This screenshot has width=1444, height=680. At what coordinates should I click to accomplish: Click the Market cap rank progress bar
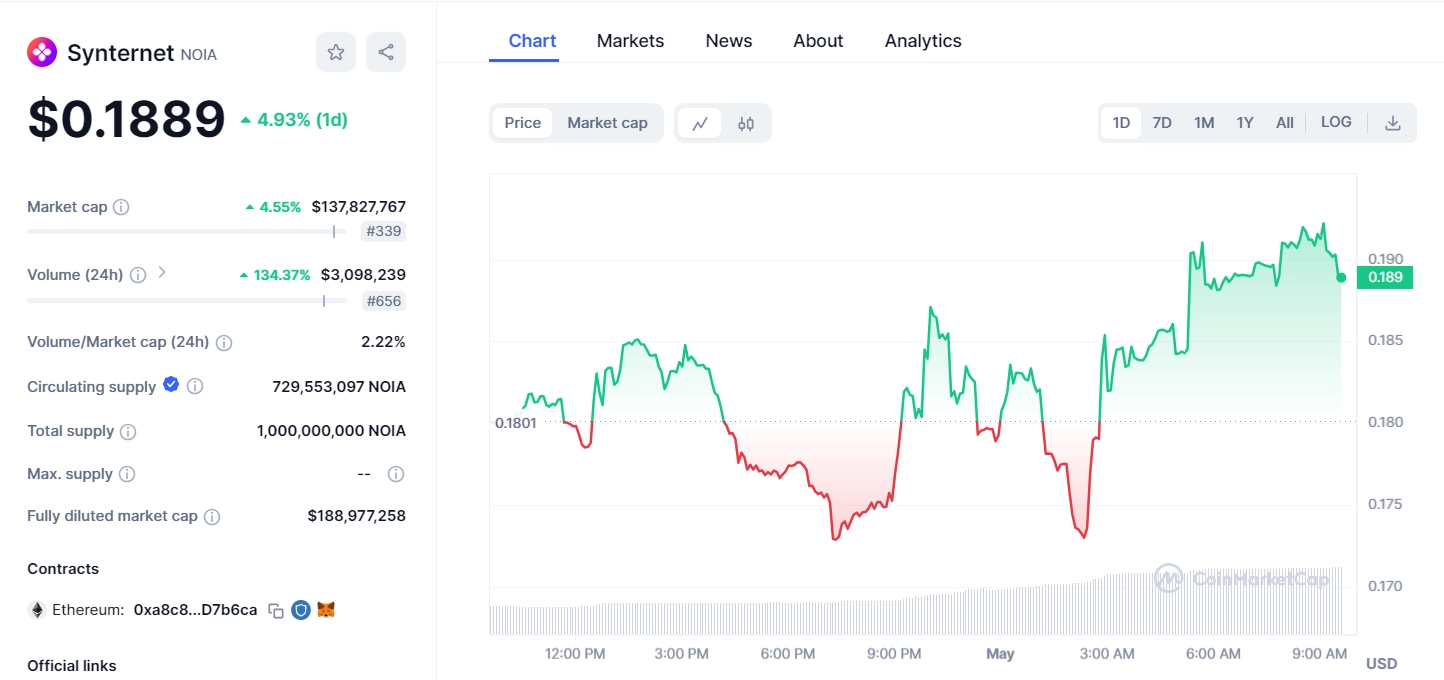point(185,231)
